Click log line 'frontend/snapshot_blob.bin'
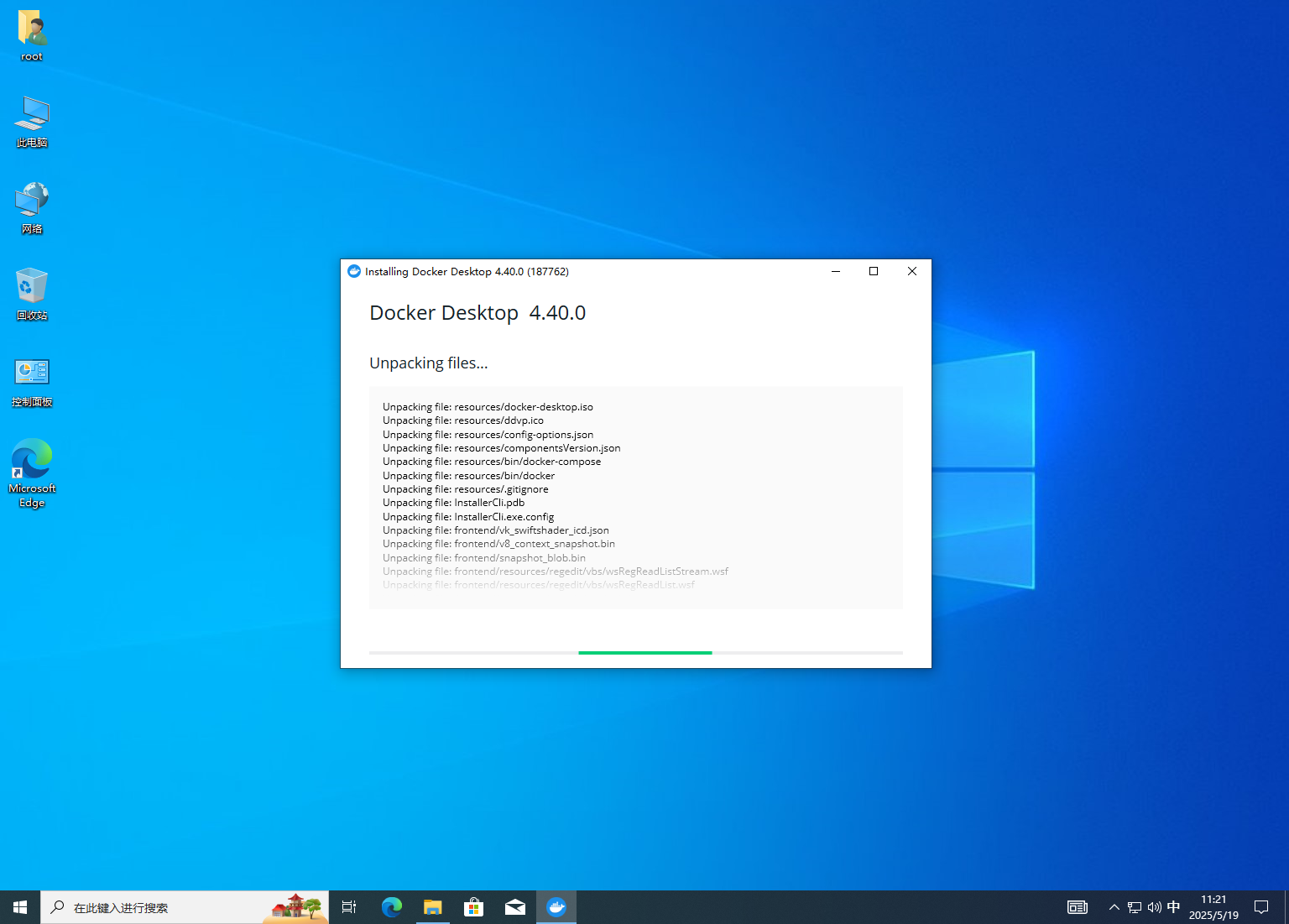 click(x=484, y=558)
